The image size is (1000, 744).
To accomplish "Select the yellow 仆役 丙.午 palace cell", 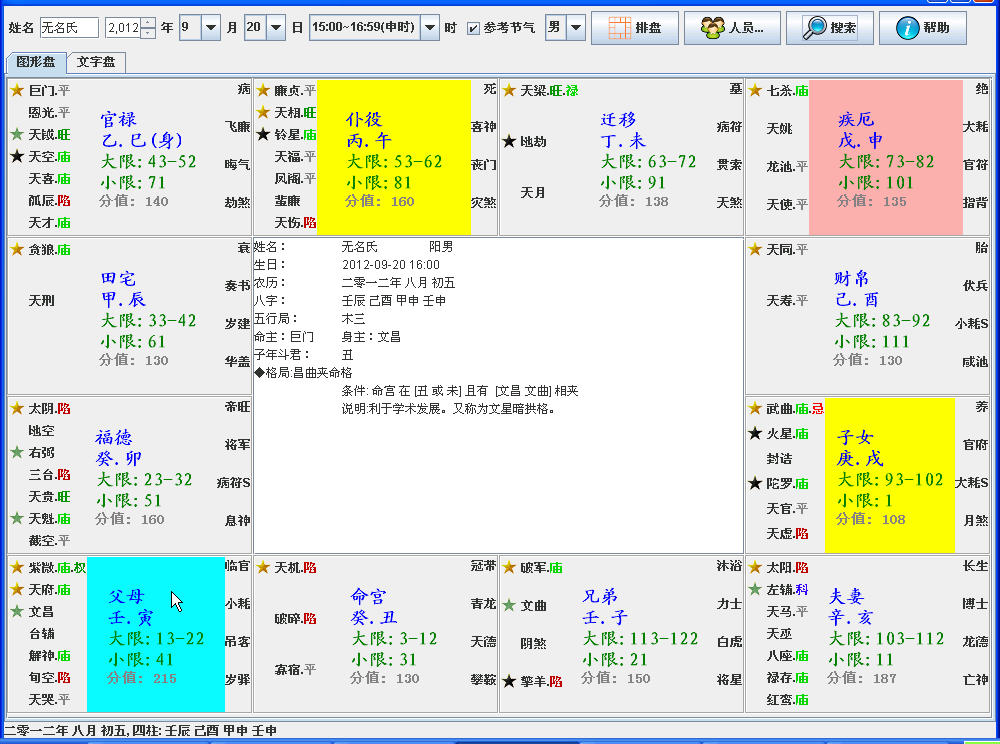I will tap(393, 157).
